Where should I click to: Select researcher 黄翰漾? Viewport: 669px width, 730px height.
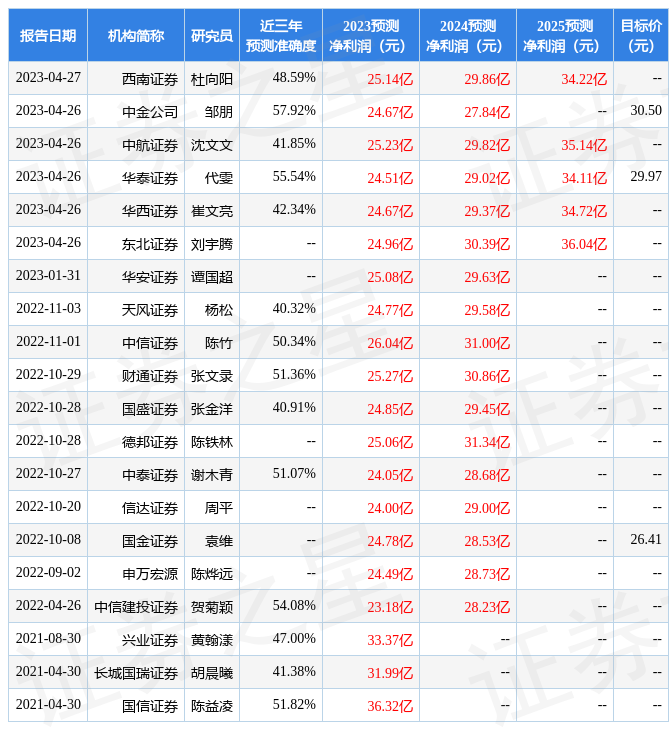click(212, 640)
